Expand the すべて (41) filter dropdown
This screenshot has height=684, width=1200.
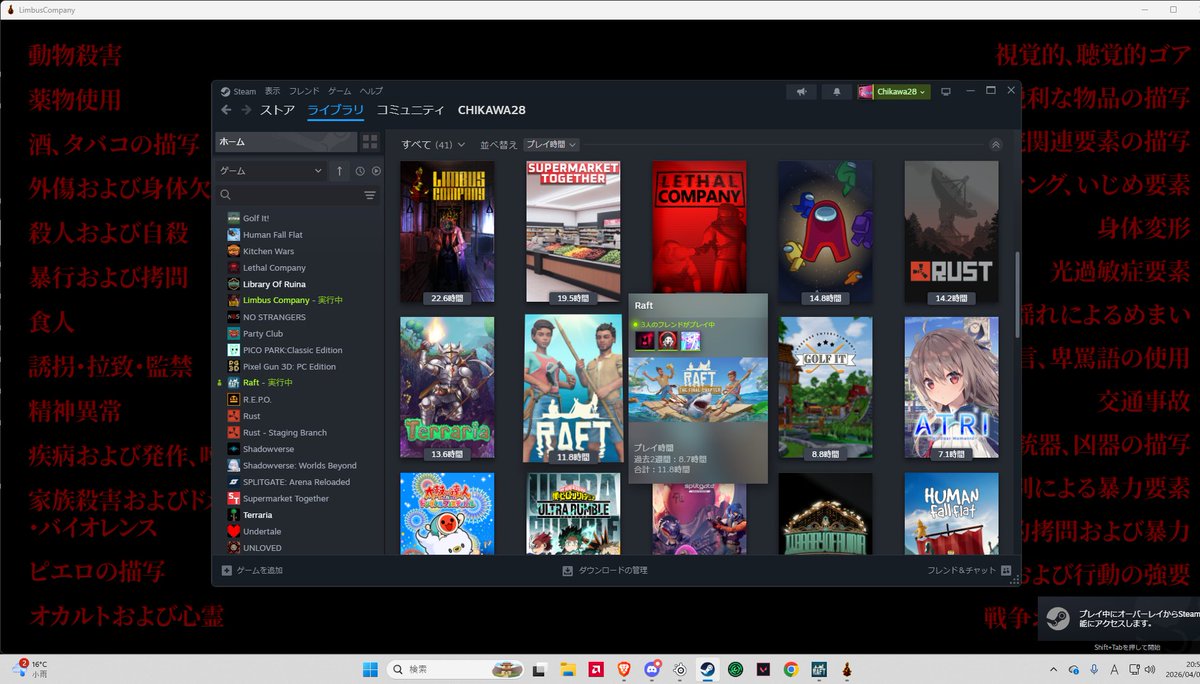pyautogui.click(x=433, y=145)
